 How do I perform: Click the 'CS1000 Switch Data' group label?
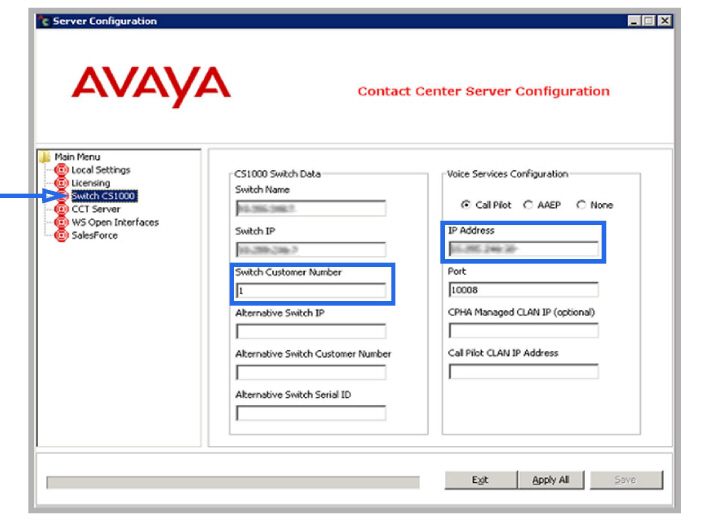[278, 174]
